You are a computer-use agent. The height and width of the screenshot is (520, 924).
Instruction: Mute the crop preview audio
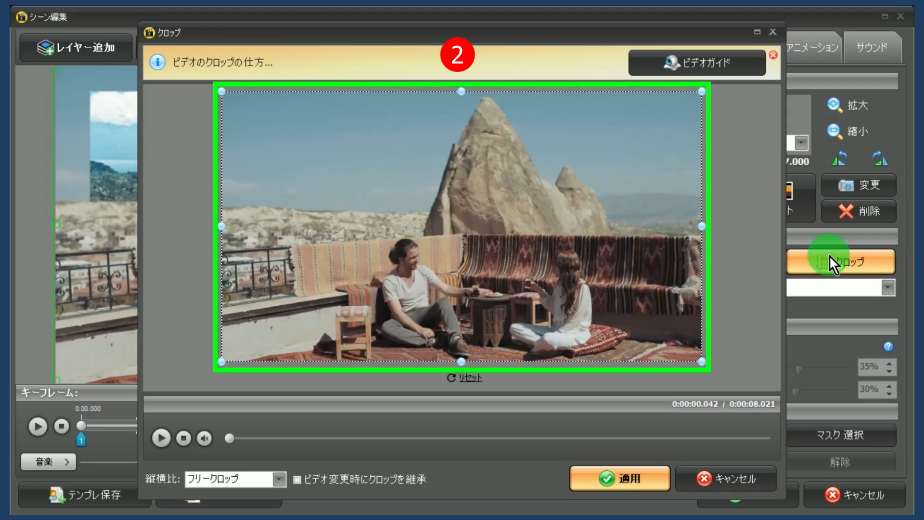[204, 438]
